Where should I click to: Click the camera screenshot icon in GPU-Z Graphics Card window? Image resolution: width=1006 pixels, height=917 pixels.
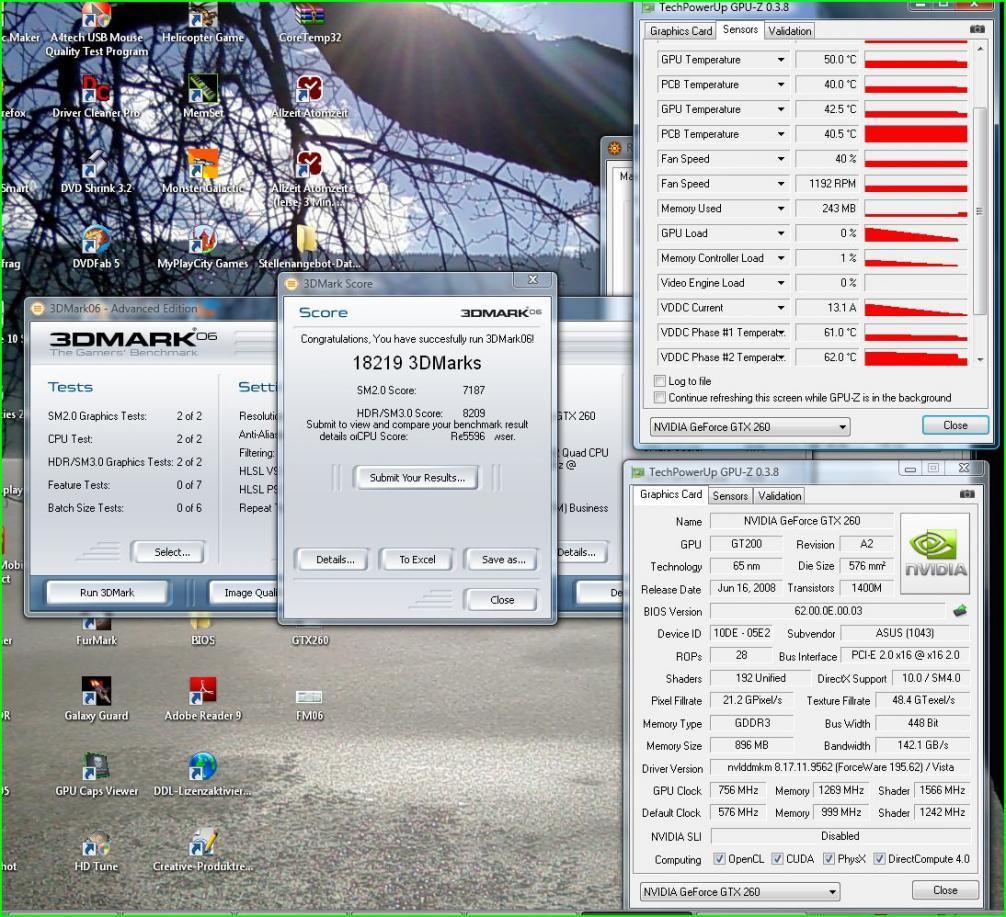(x=967, y=494)
